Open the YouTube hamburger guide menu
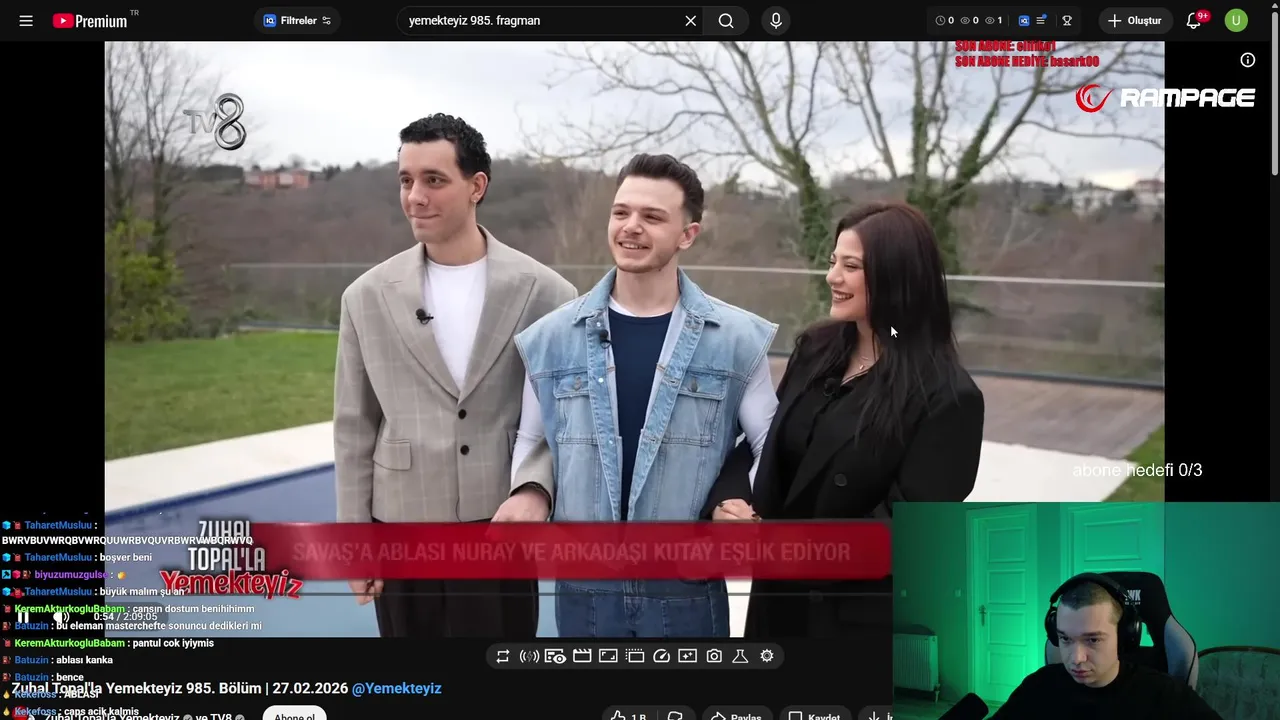1280x720 pixels. tap(26, 21)
